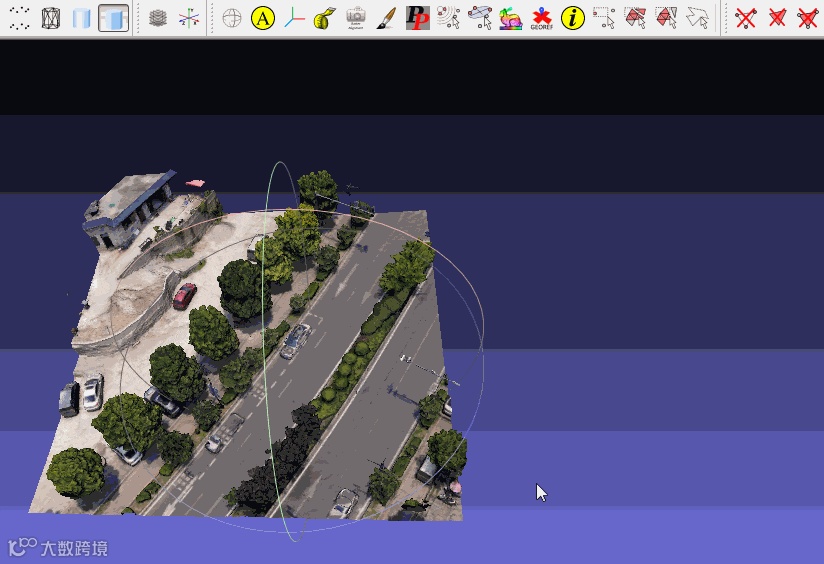Screen dimensions: 824x564
Task: Select the polyline selection arrow tool
Action: tap(697, 18)
